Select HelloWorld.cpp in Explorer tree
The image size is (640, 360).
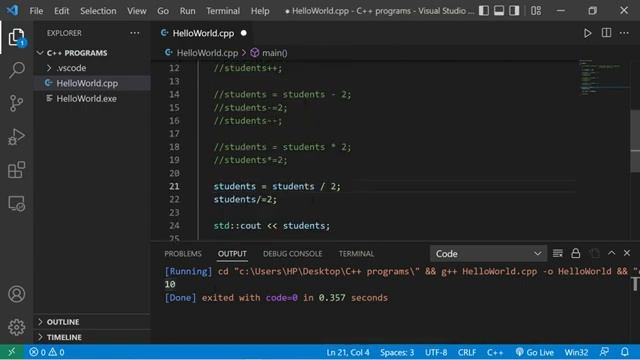(87, 83)
